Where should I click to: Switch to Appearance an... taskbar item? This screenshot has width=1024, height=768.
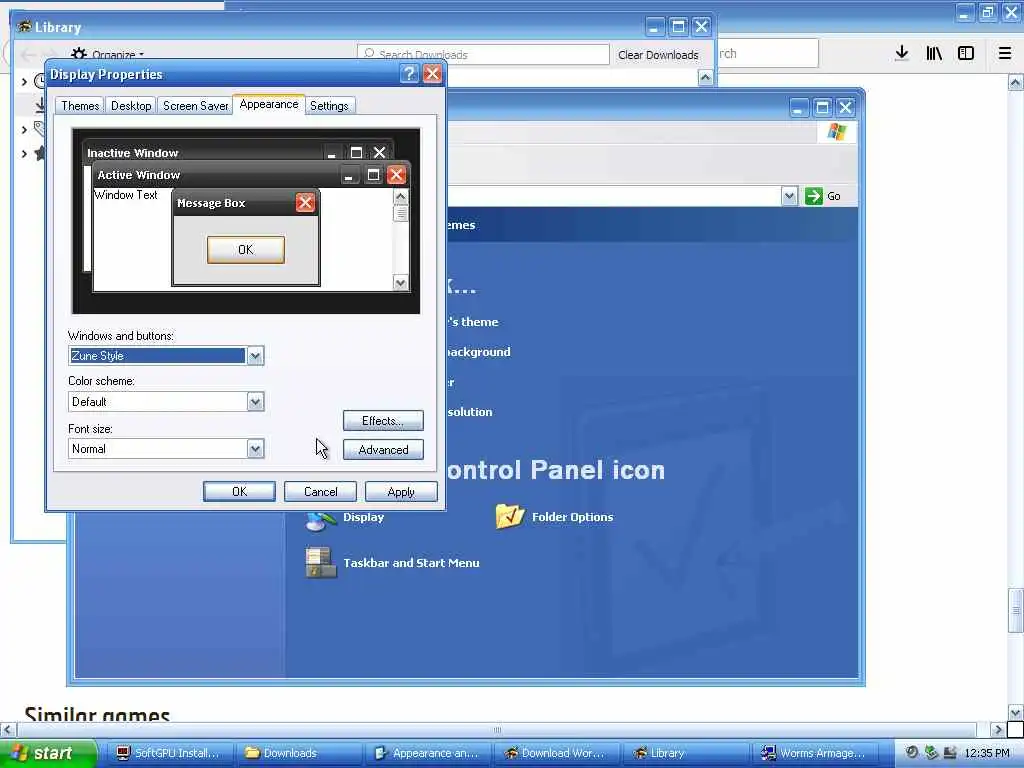click(x=427, y=753)
